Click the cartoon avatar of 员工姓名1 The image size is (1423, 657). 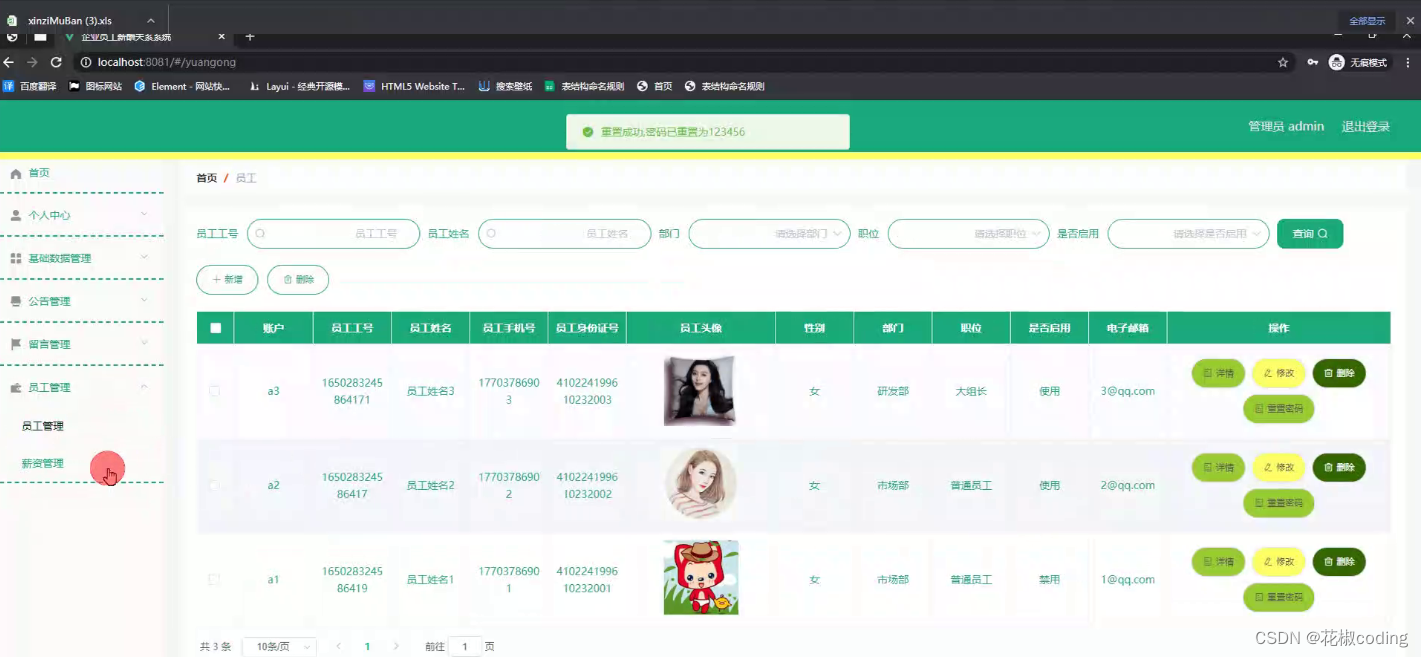(701, 577)
